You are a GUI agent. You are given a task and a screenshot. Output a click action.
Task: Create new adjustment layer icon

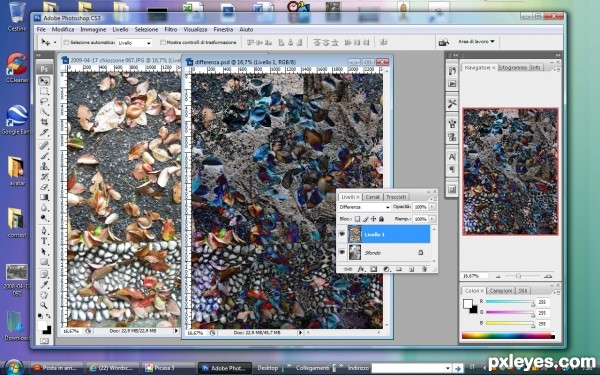click(386, 269)
